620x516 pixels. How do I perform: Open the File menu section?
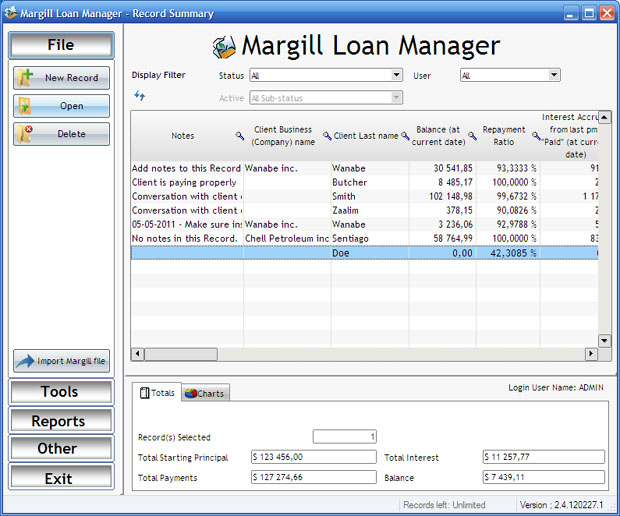tap(61, 45)
